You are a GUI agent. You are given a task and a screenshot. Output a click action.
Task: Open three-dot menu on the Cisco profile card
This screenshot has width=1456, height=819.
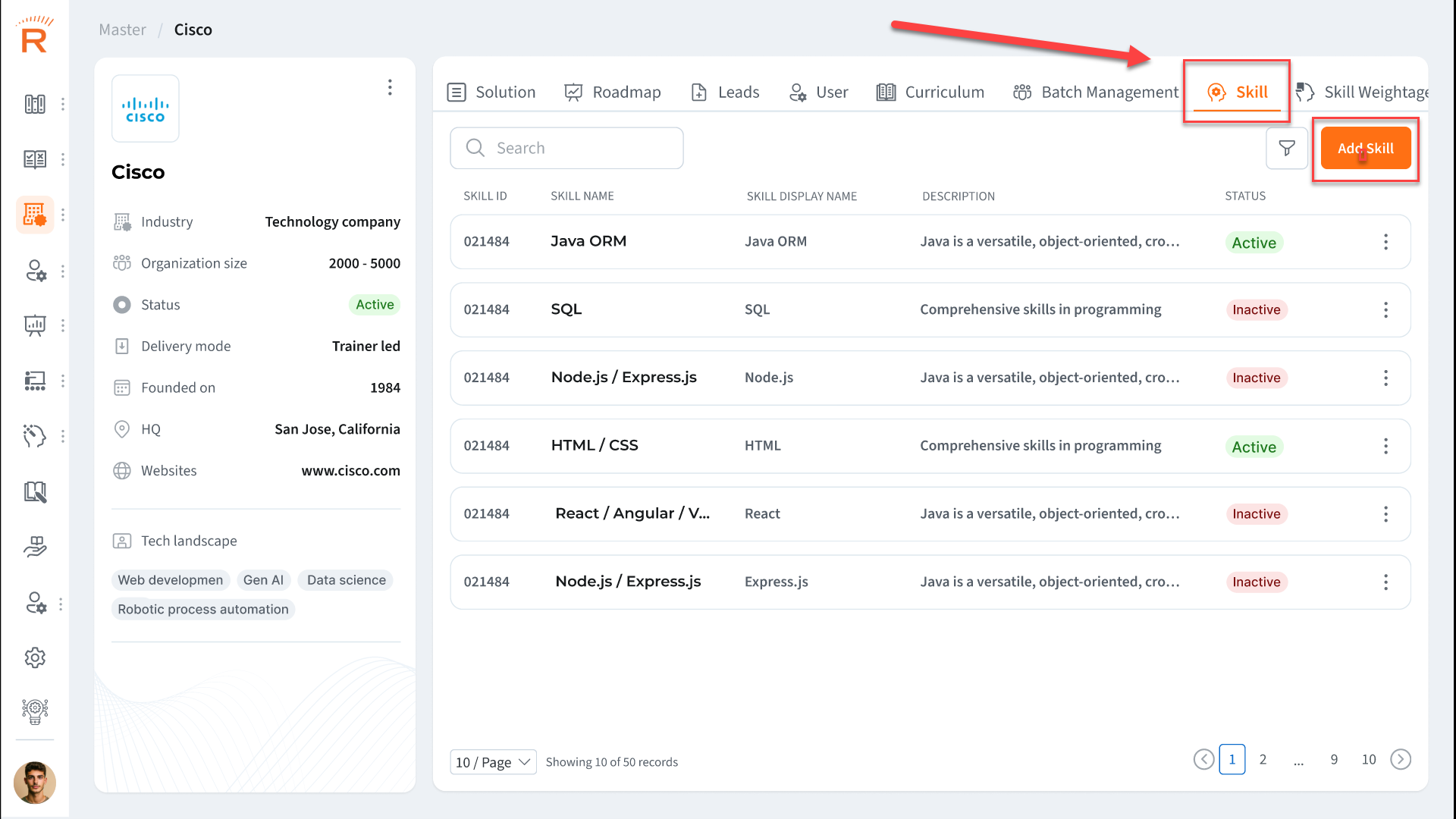click(x=390, y=87)
